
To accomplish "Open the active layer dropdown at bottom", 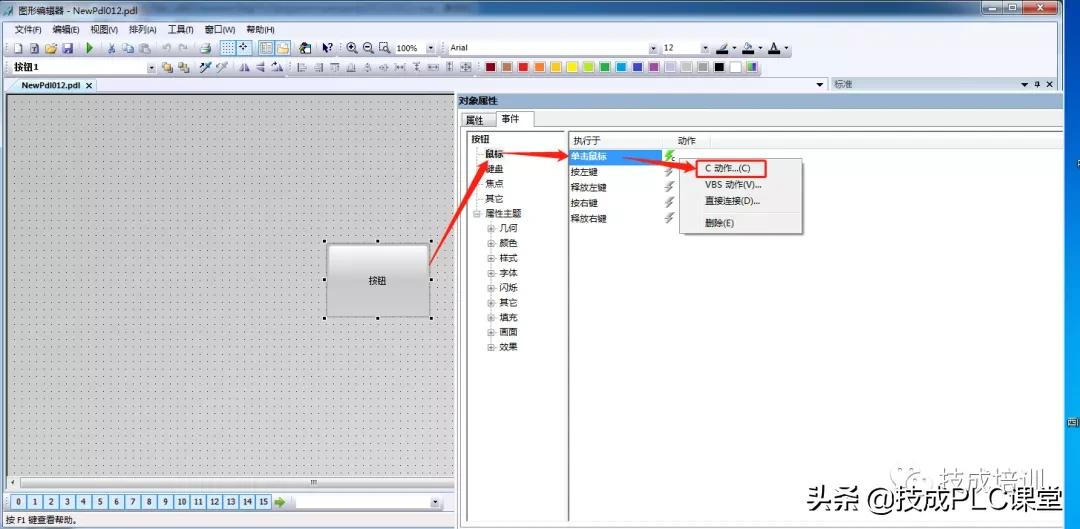I will pyautogui.click(x=435, y=502).
